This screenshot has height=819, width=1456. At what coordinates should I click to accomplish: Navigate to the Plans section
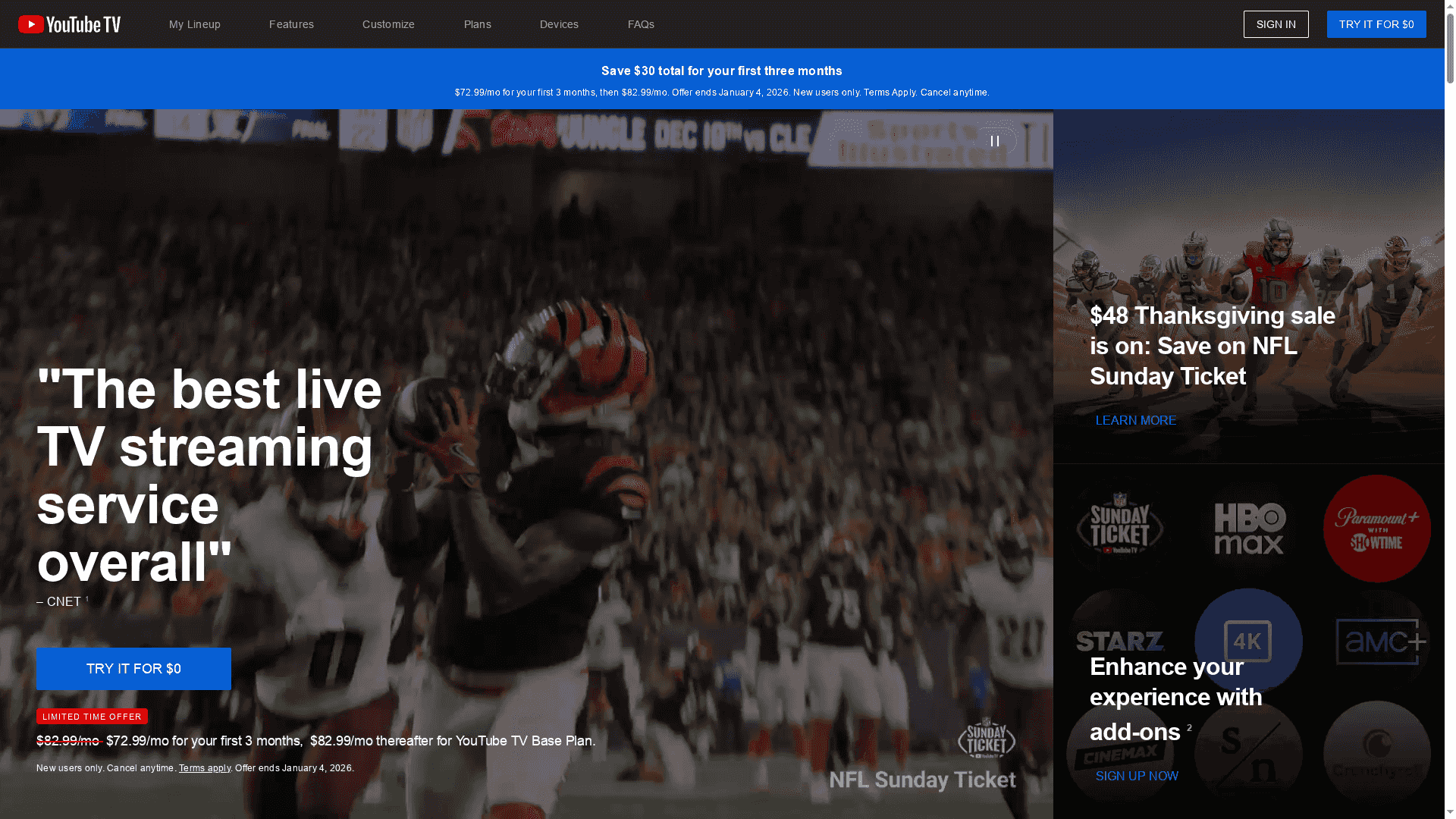click(x=477, y=24)
